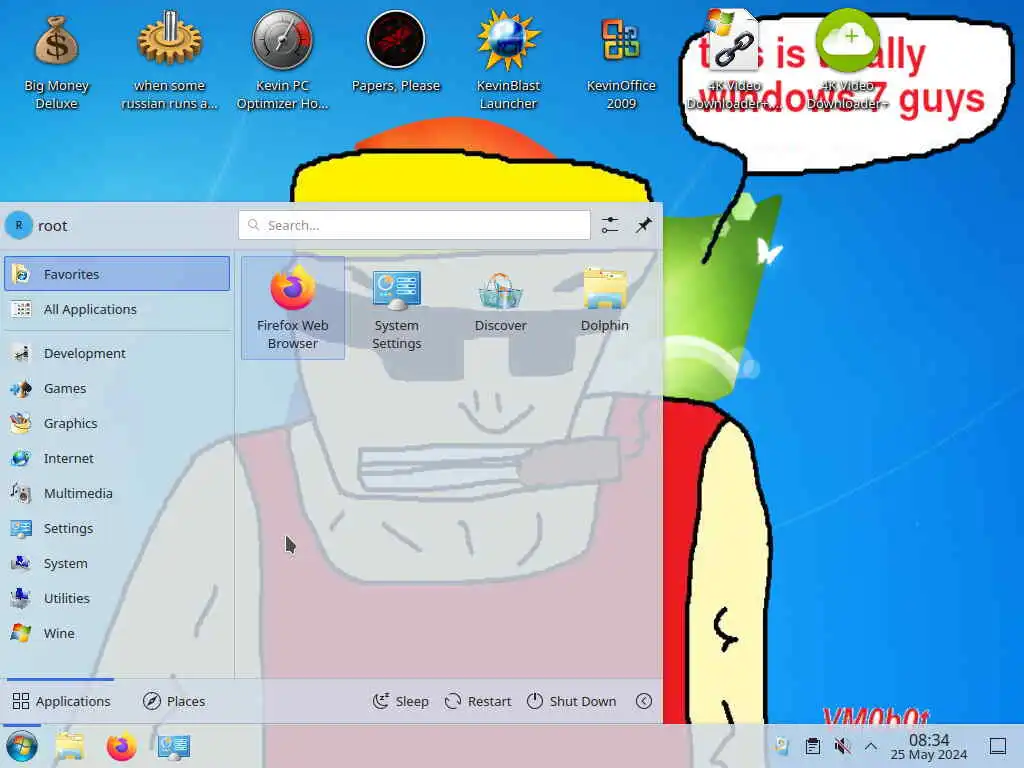Click the Shut Down button
The width and height of the screenshot is (1024, 768).
coord(571,701)
